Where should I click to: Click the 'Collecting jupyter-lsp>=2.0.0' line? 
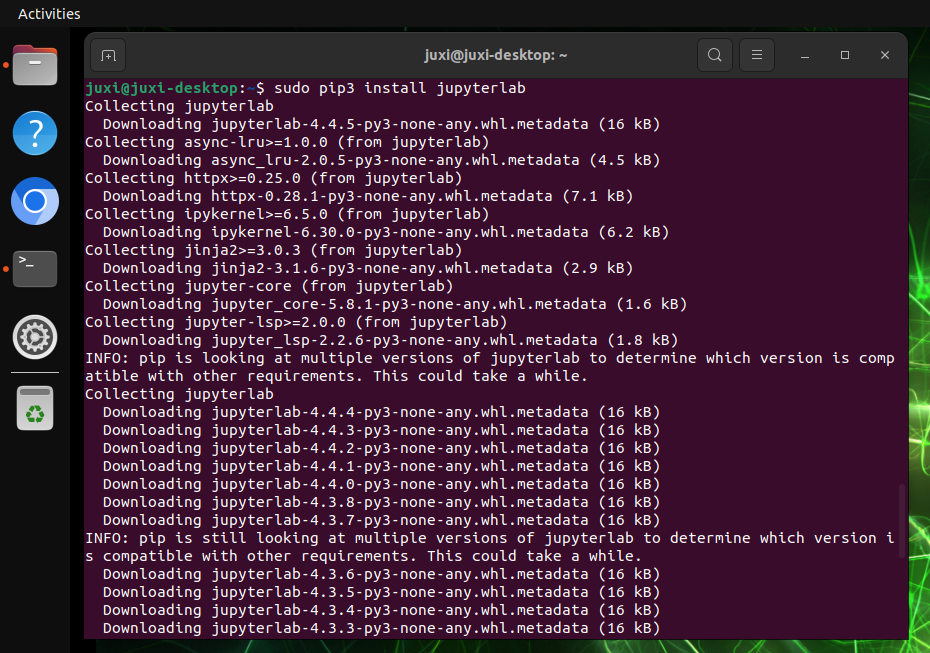click(296, 322)
